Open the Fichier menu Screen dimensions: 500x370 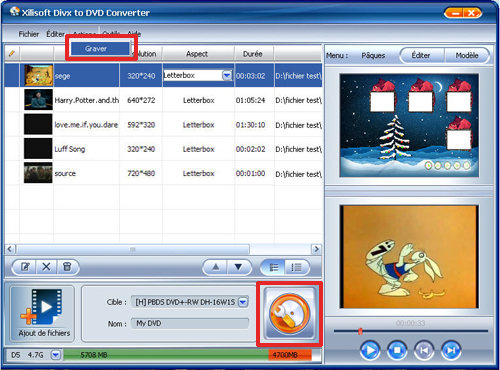point(29,34)
